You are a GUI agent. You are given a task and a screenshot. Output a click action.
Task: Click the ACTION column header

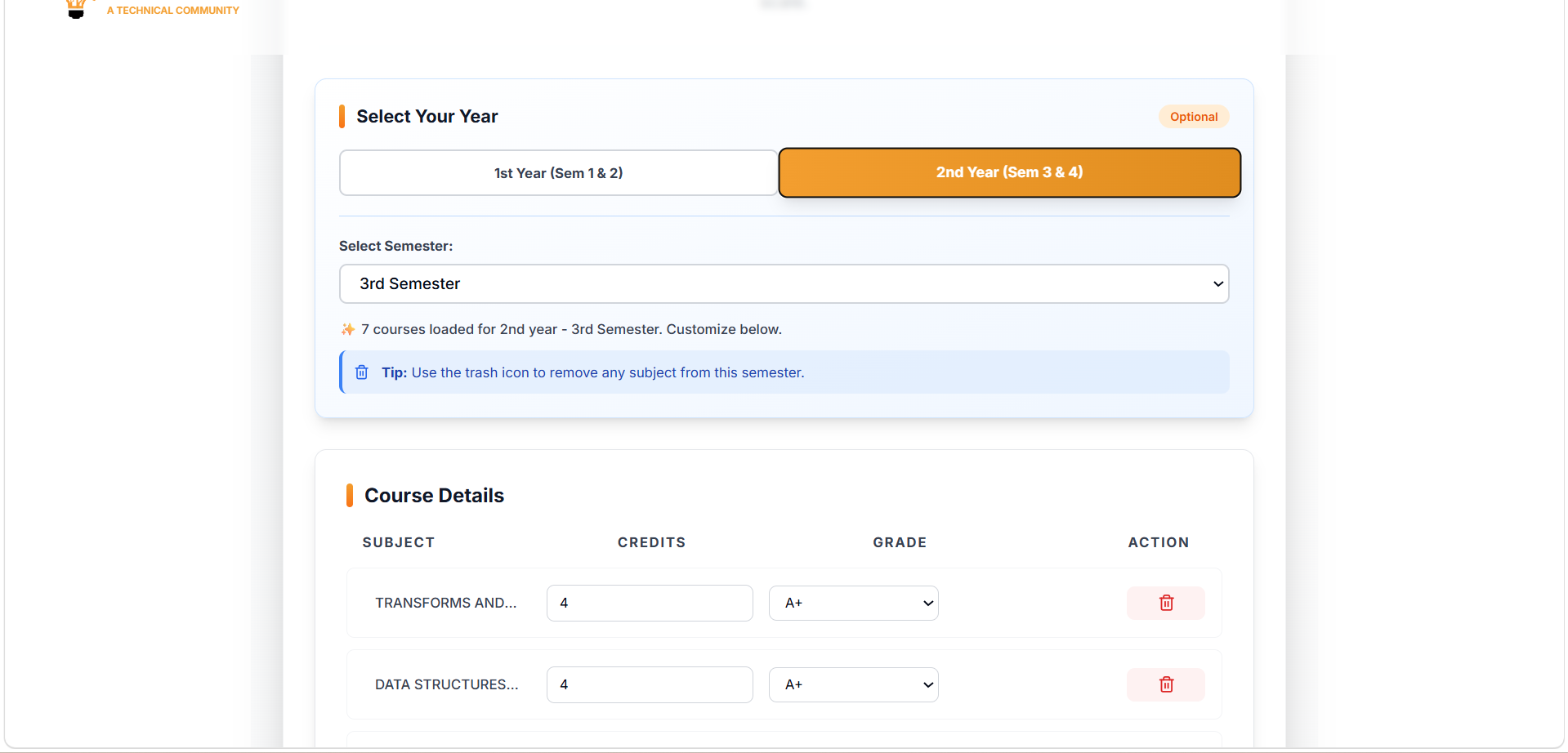pos(1159,542)
